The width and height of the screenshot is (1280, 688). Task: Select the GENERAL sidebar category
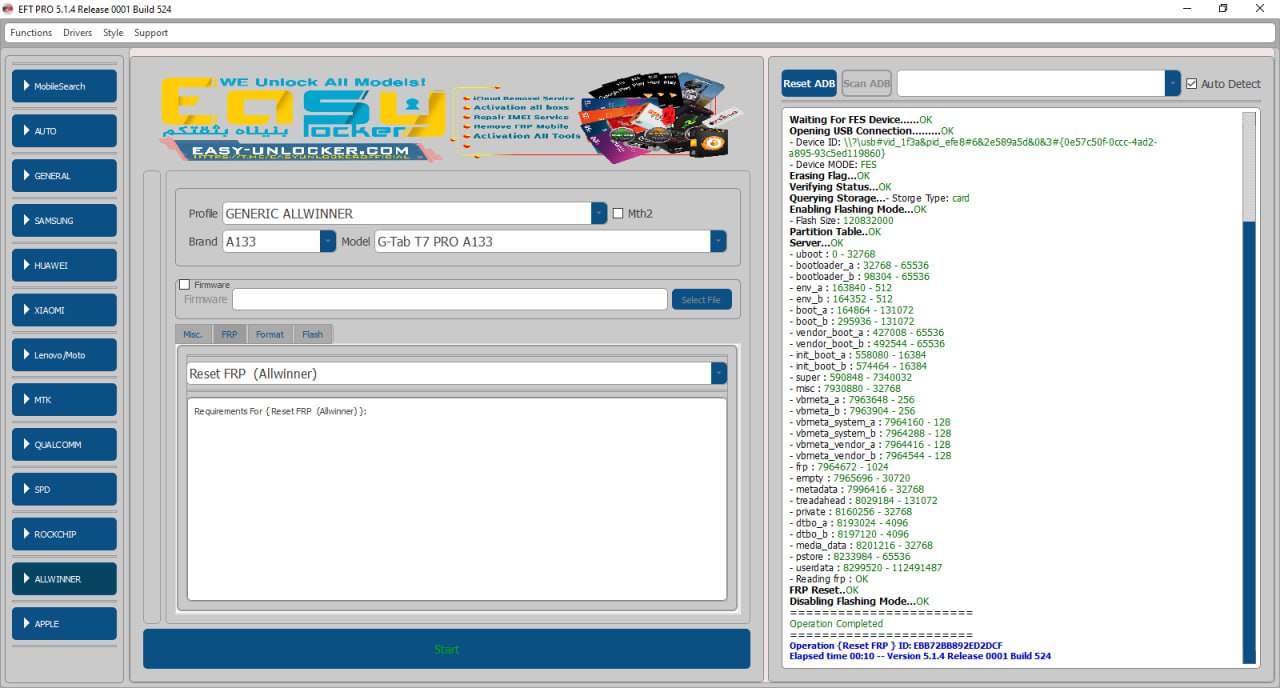point(64,176)
